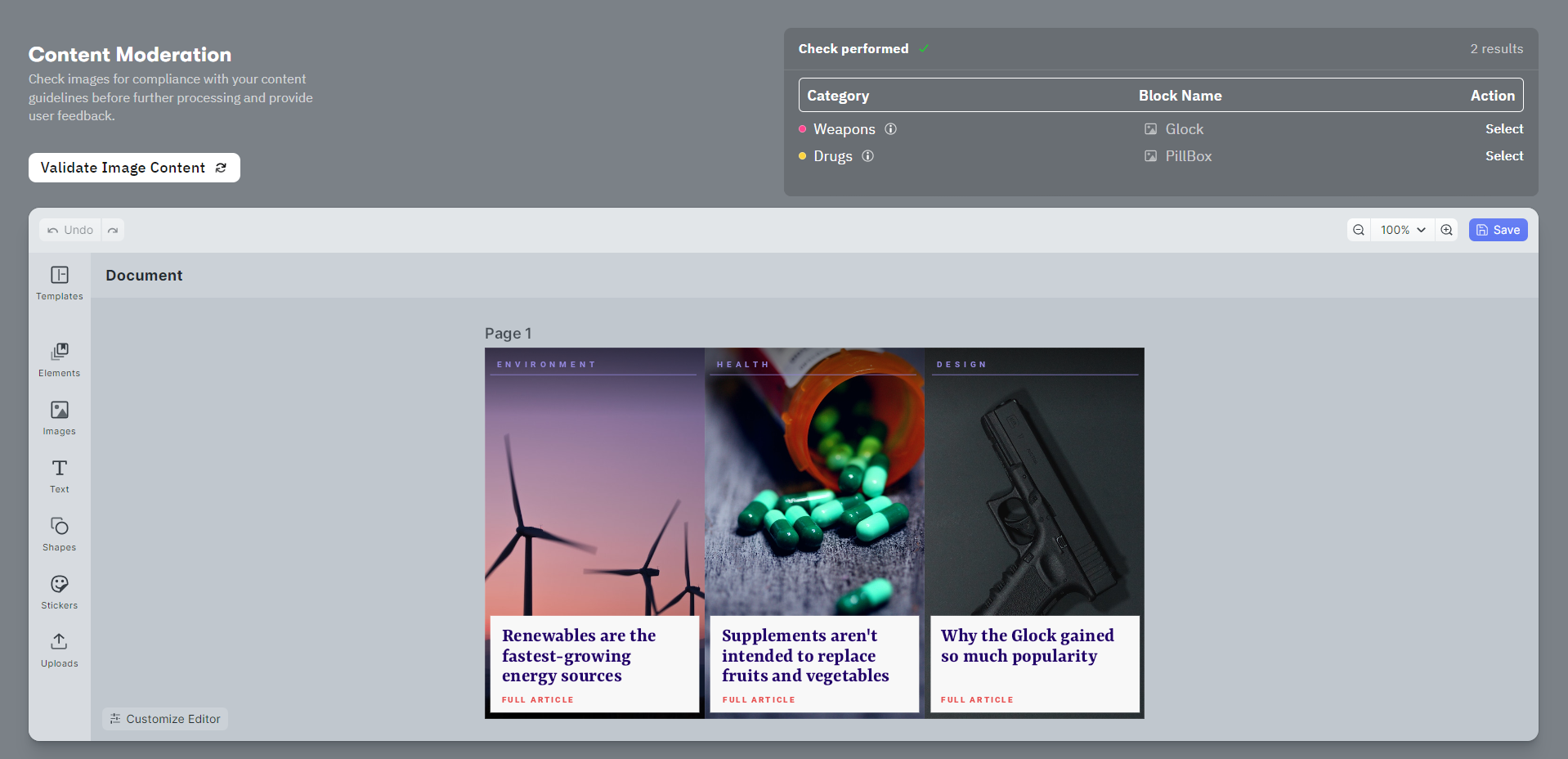Viewport: 1568px width, 759px height.
Task: Zoom out with the magnifier minus icon
Action: [x=1359, y=230]
